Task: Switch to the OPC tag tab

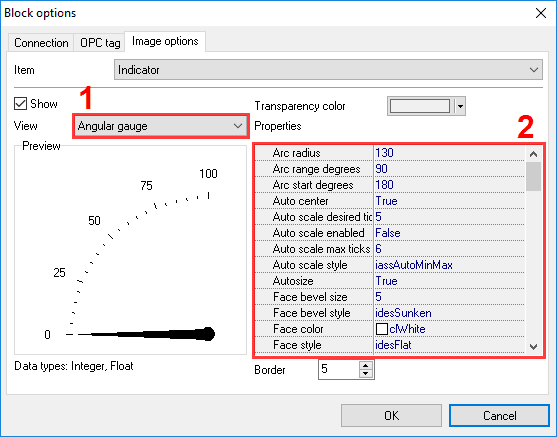Action: (x=100, y=43)
